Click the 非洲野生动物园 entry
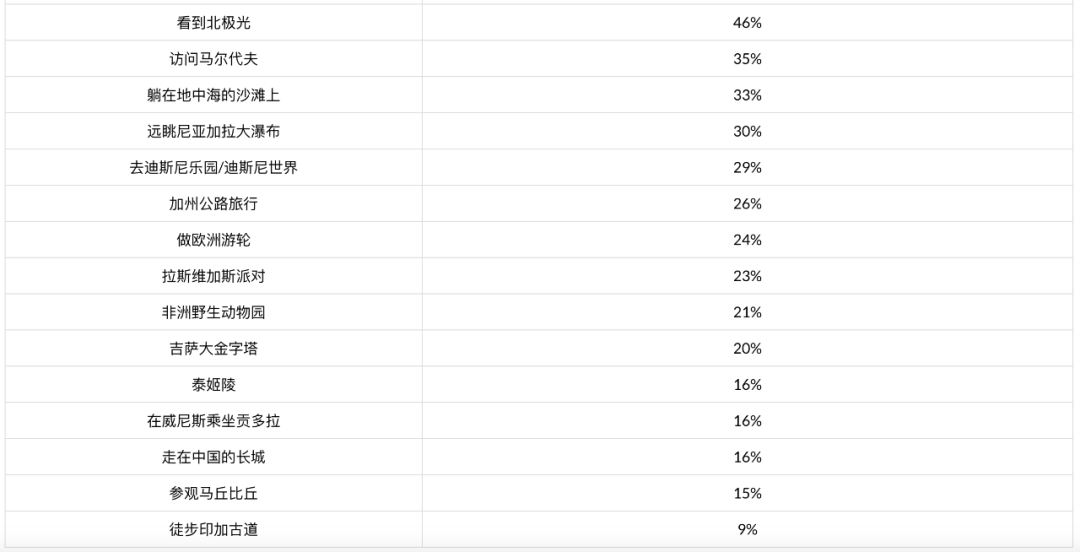This screenshot has width=1080, height=552. [214, 312]
